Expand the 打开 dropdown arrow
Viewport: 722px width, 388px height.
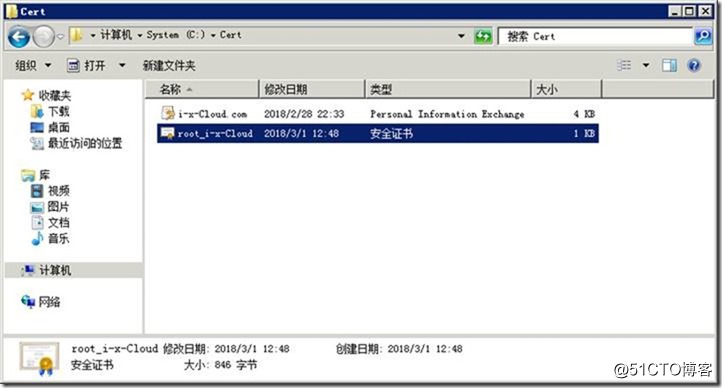click(x=122, y=65)
